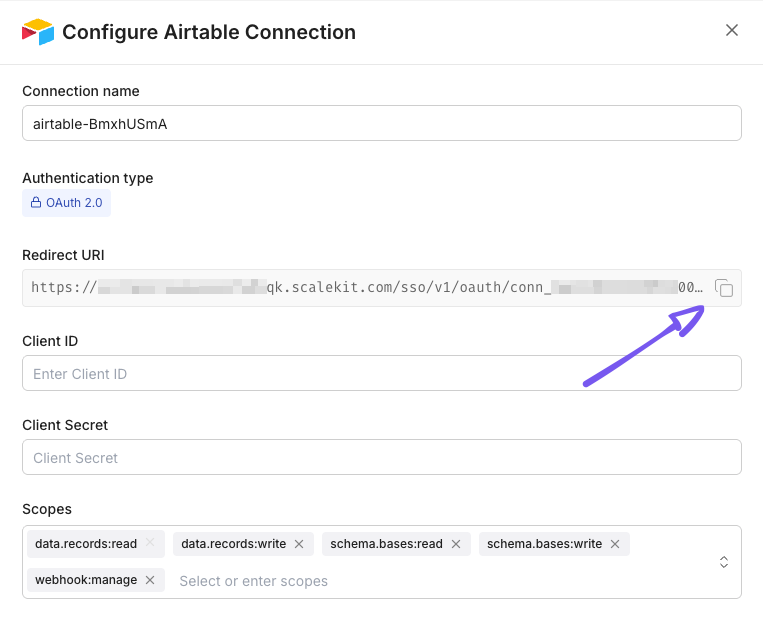Remove the data.records:read scope

coord(150,542)
